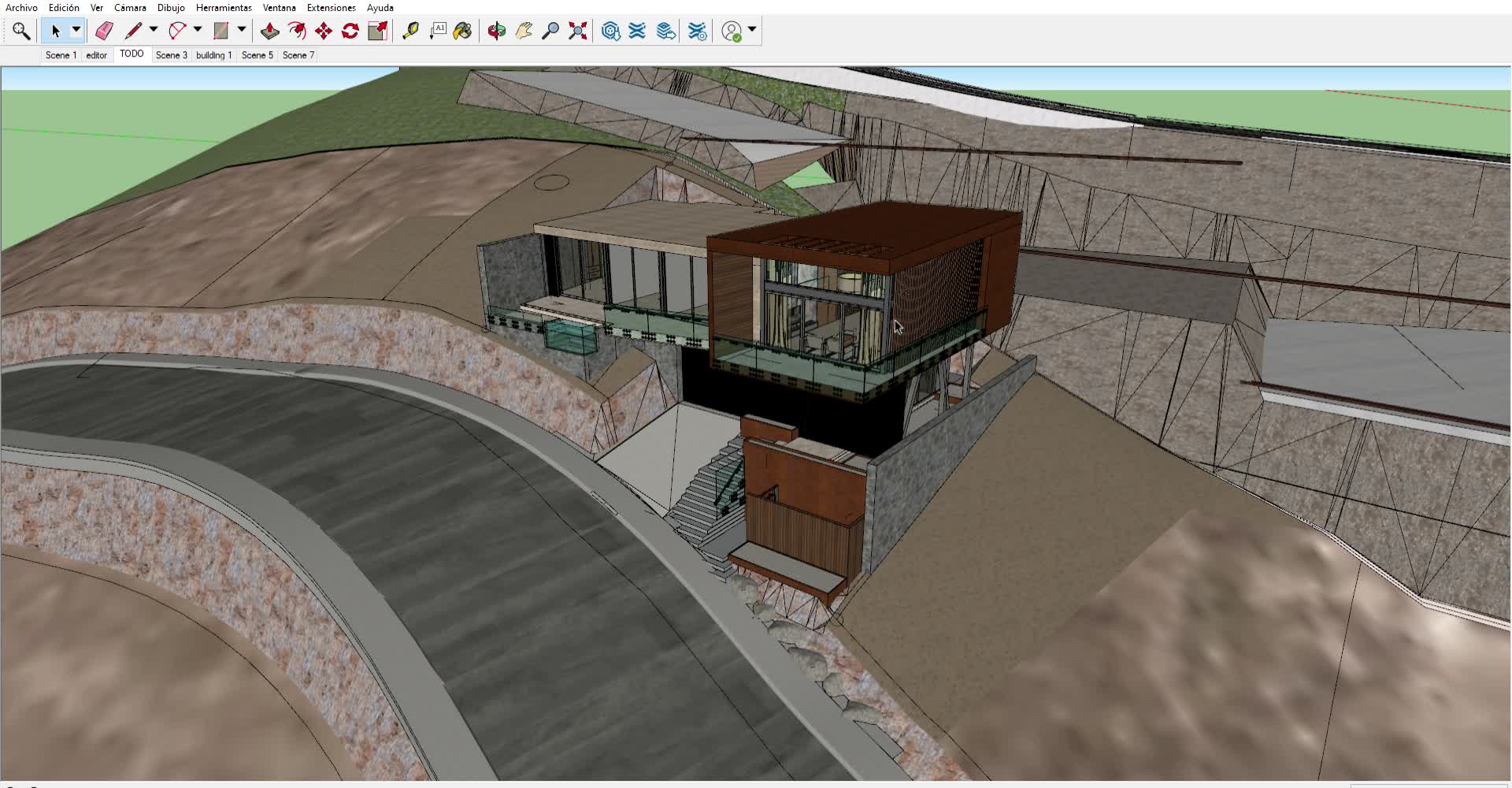
Task: Open the Archivo menu
Action: click(21, 8)
